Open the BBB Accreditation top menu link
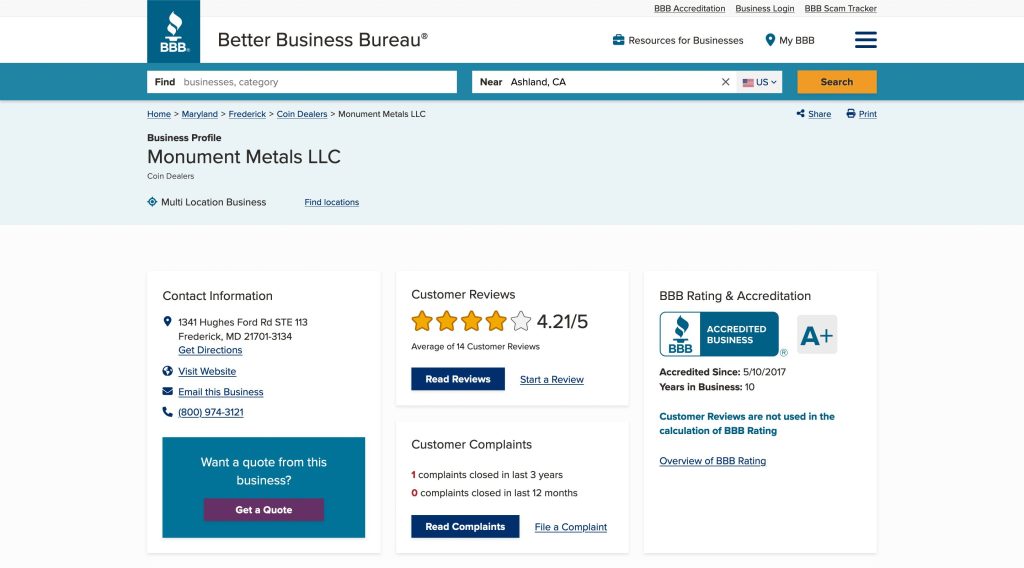This screenshot has width=1024, height=568. (689, 9)
